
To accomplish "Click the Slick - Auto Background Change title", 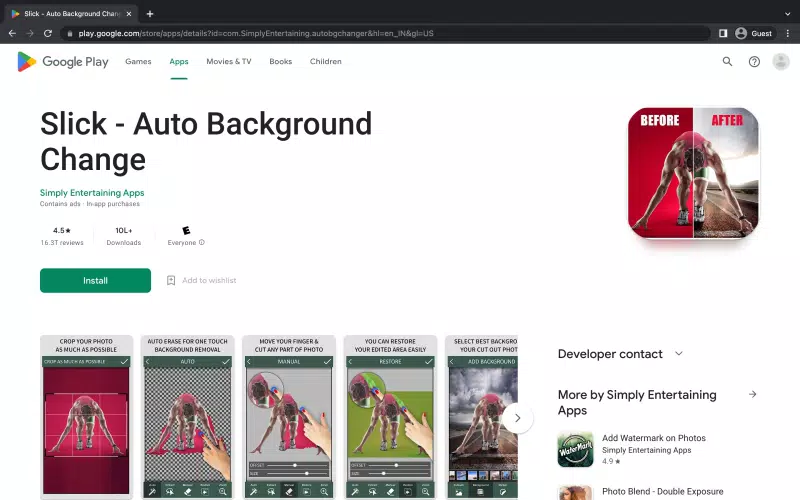I will click(x=206, y=141).
